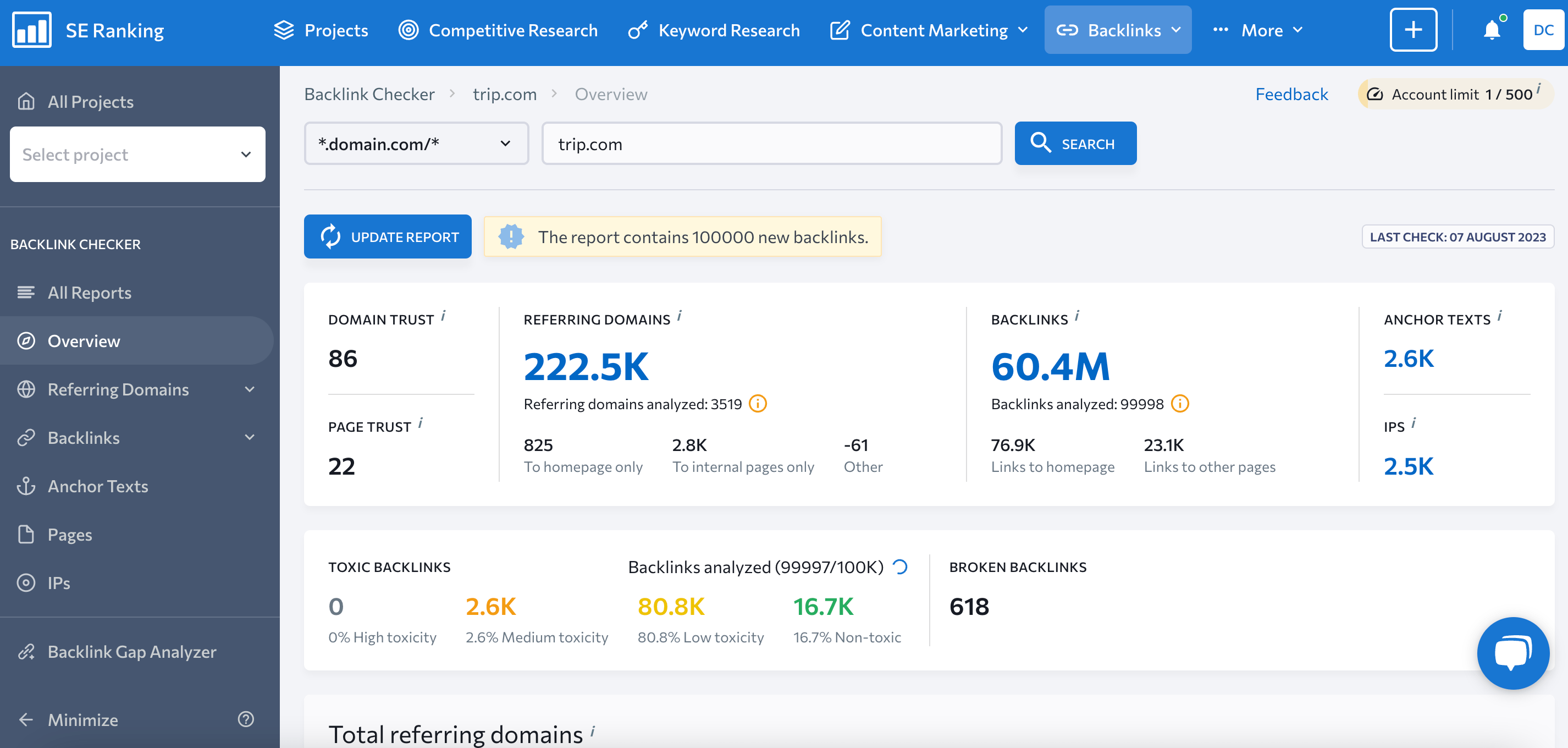Open Backlinks top navigation dropdown
This screenshot has width=1568, height=748.
click(x=1118, y=30)
